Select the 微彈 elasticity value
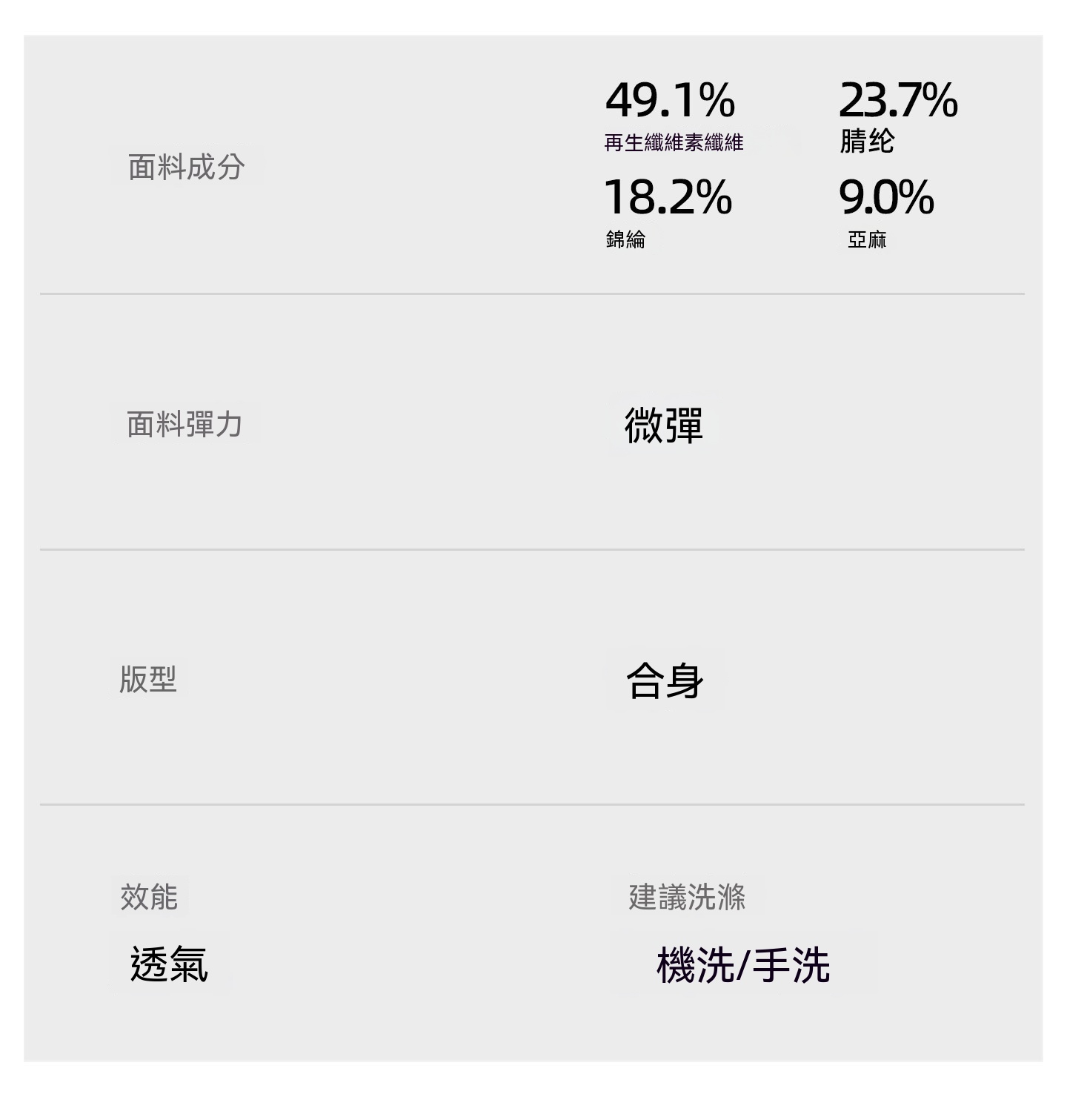Image resolution: width=1067 pixels, height=1120 pixels. tap(663, 425)
